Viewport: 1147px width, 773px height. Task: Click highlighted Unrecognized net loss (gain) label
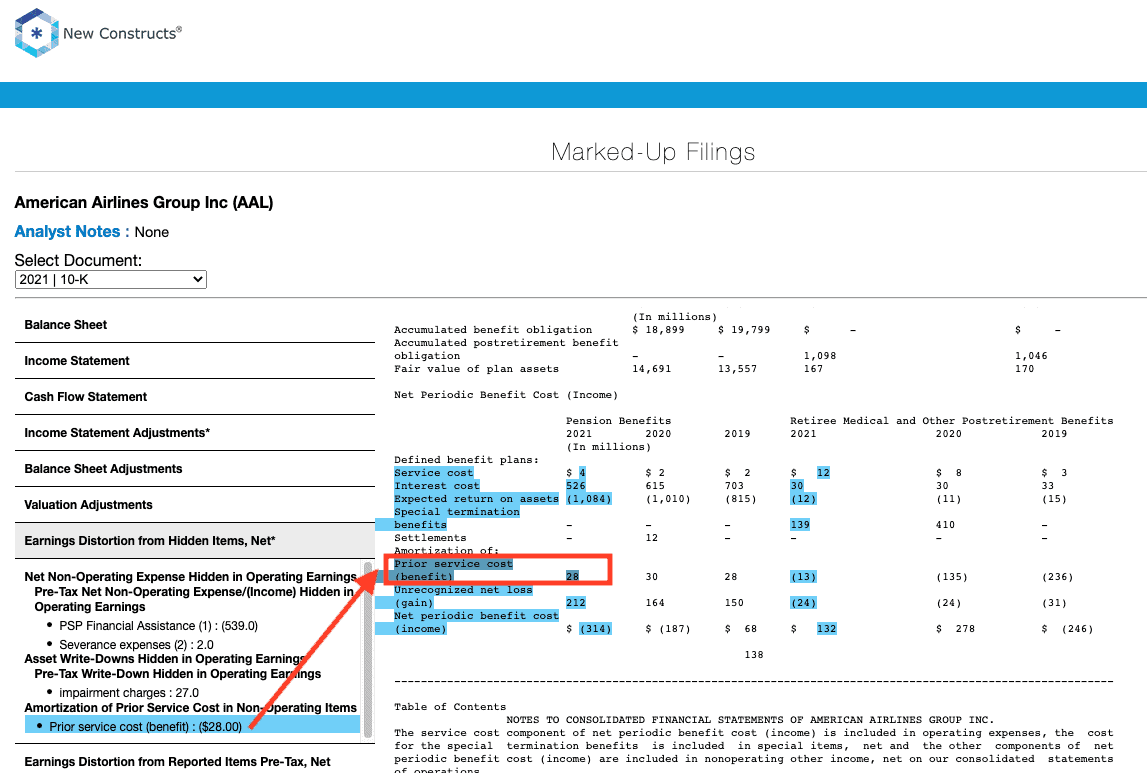[x=463, y=596]
